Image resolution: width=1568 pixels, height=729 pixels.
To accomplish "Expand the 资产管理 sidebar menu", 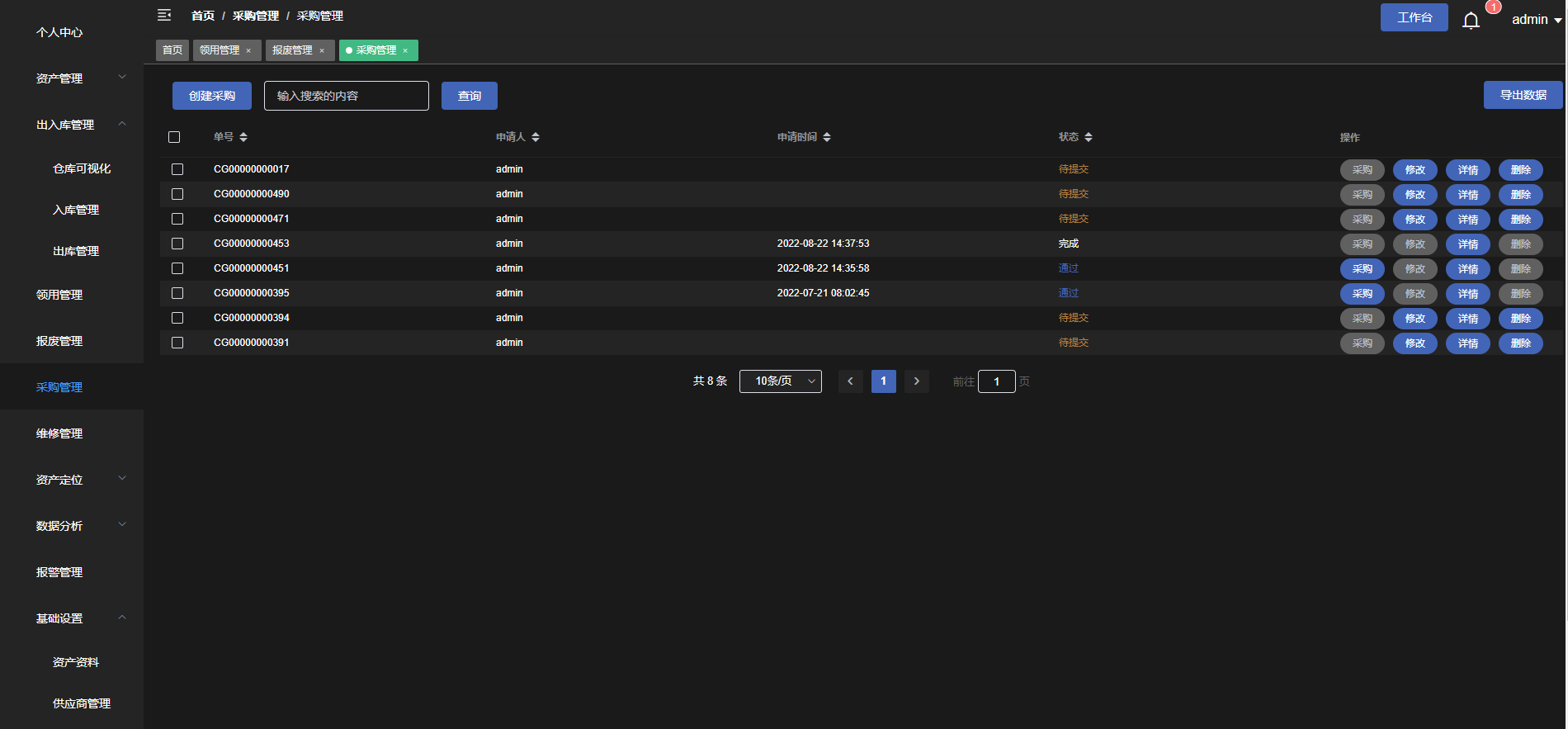I will coord(72,78).
